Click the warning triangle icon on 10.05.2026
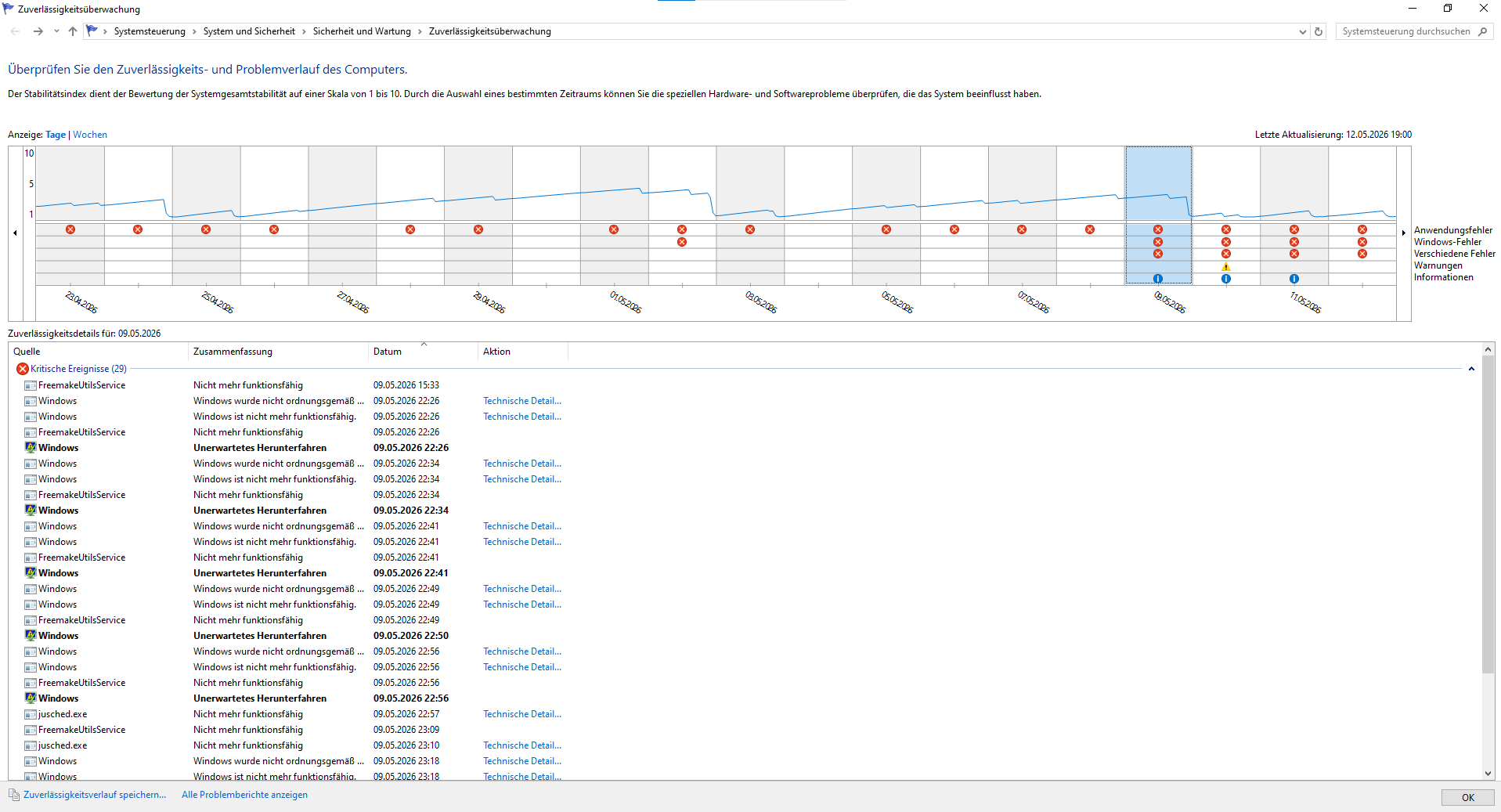Image resolution: width=1501 pixels, height=812 pixels. click(x=1226, y=267)
